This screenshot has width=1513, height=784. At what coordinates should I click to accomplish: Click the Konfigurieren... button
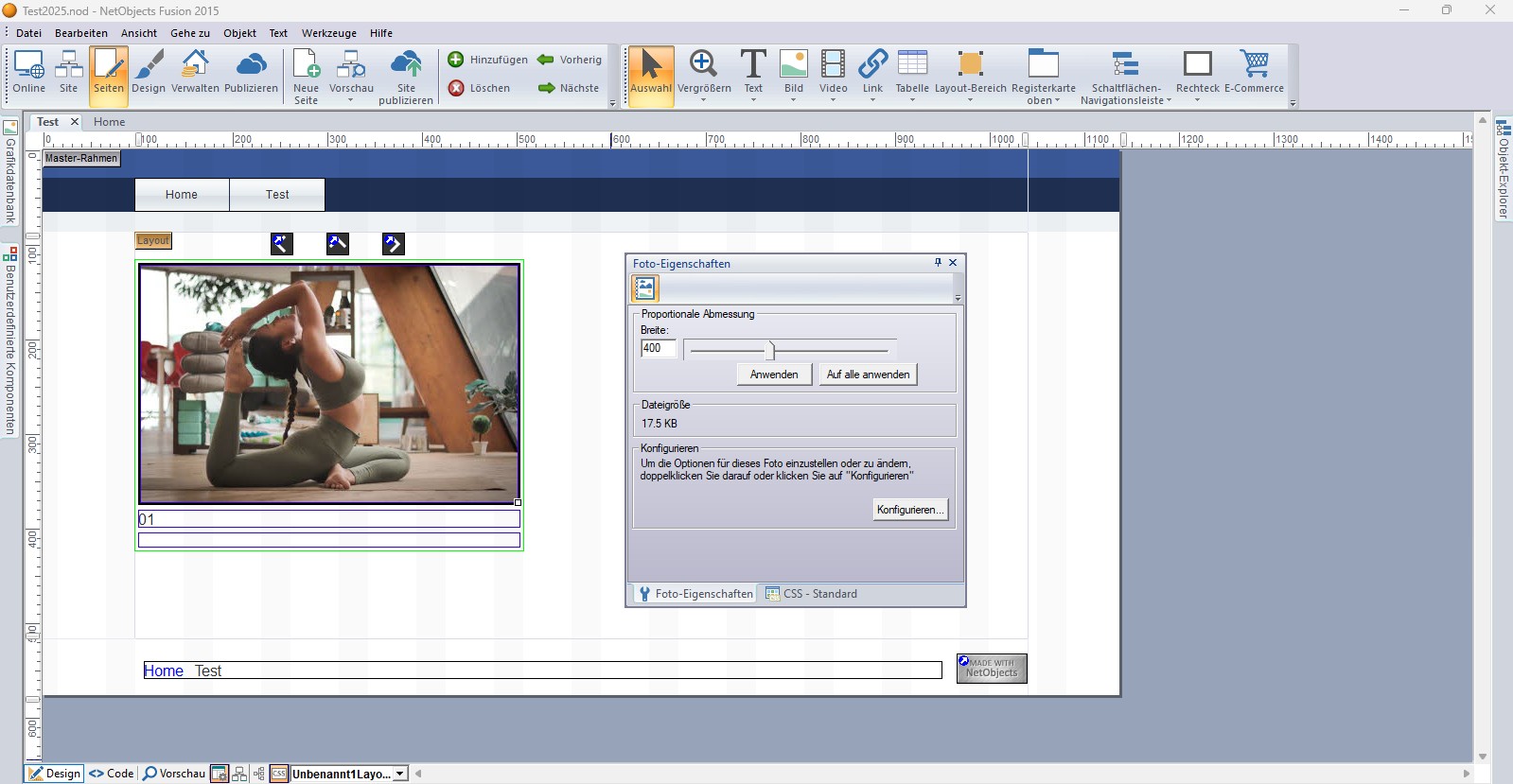tap(909, 510)
